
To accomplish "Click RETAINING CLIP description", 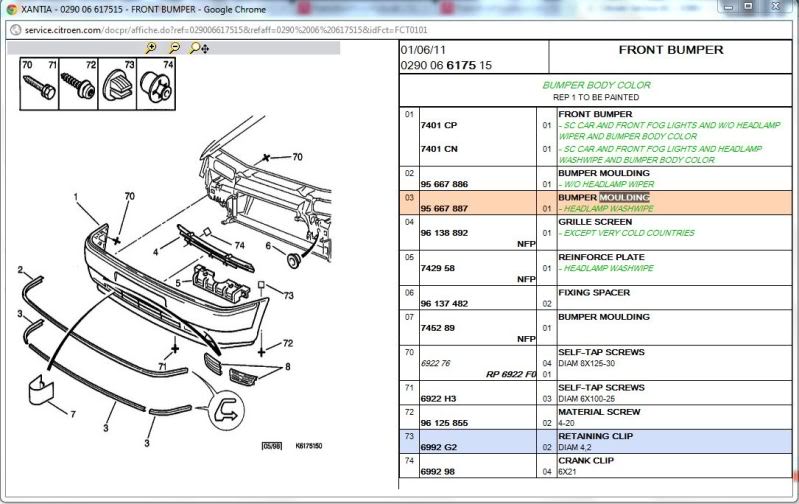I will pyautogui.click(x=596, y=436).
